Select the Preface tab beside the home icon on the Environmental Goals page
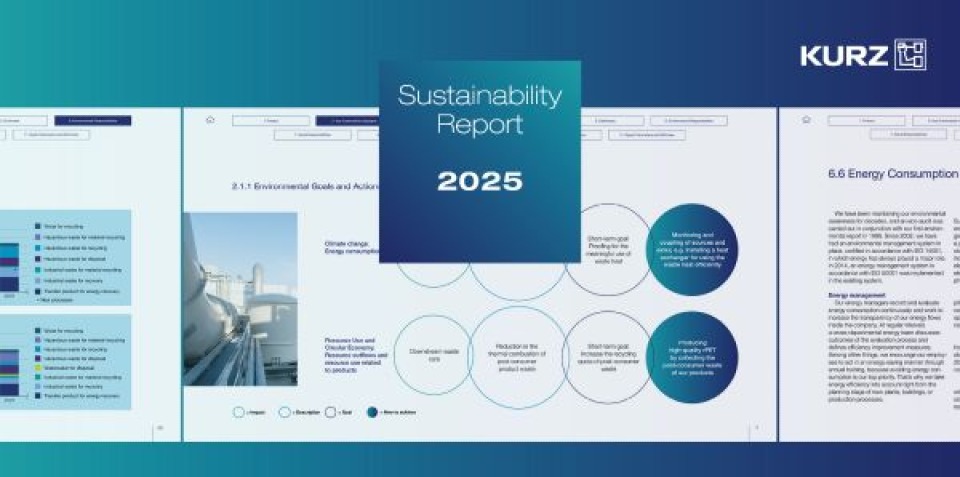 point(271,121)
